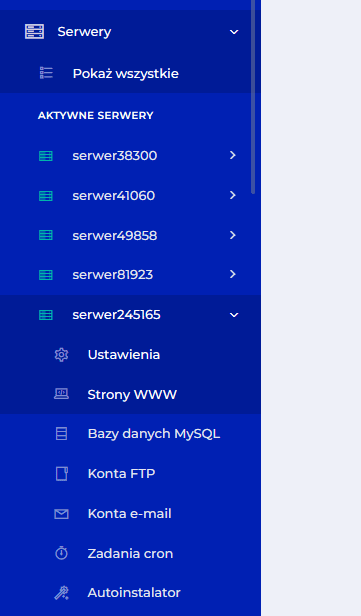The height and width of the screenshot is (616, 361).
Task: Select the serwer49858 entry
Action: [x=115, y=235]
